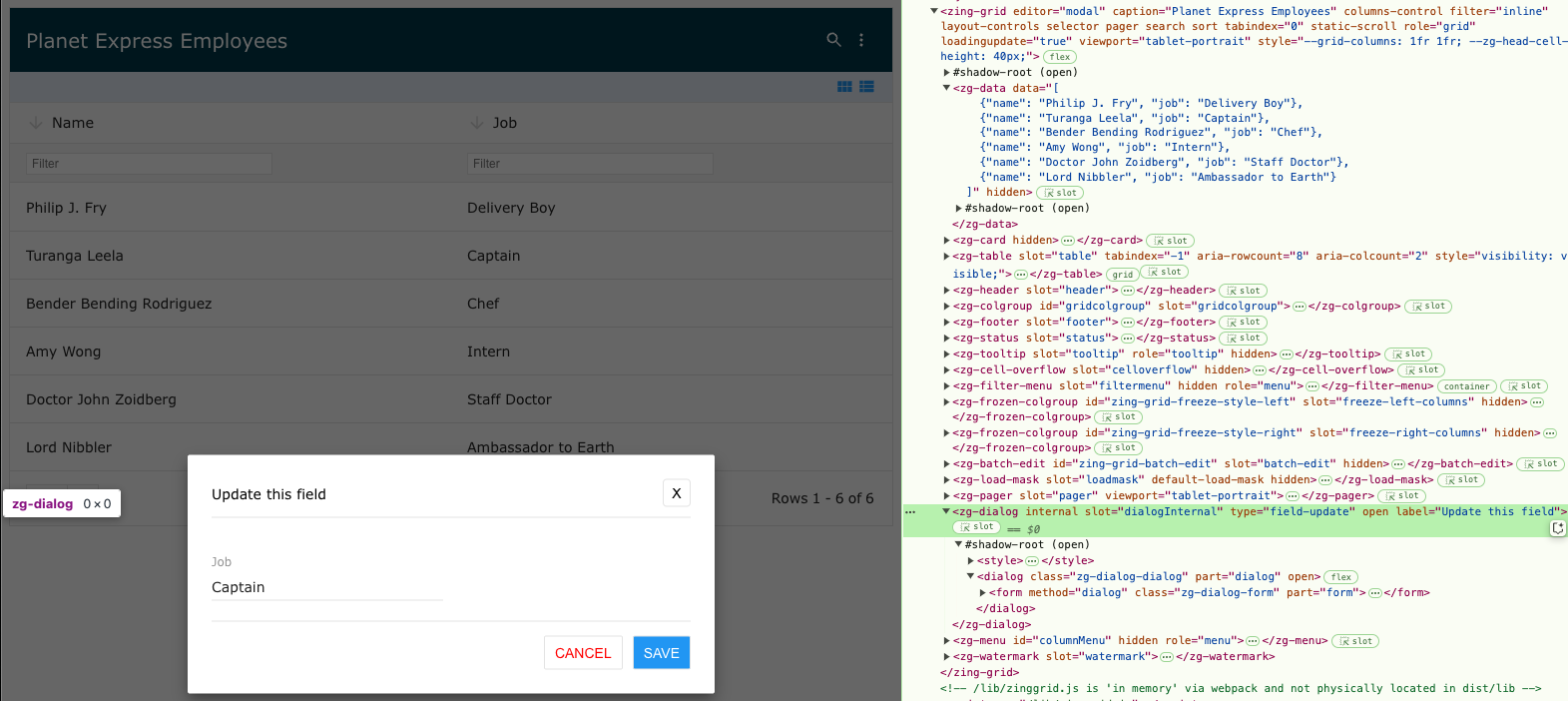
Task: Expand the zg-watermark element node
Action: pyautogui.click(x=946, y=657)
